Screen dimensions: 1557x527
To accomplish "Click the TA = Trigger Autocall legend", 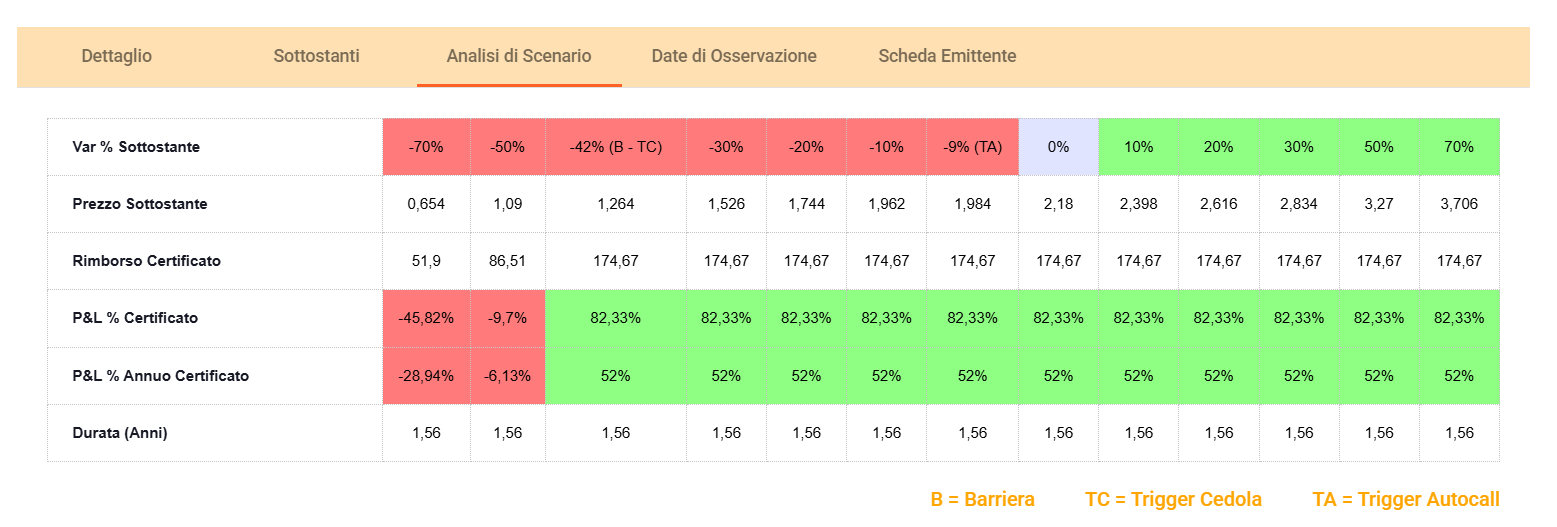I will (x=1405, y=499).
